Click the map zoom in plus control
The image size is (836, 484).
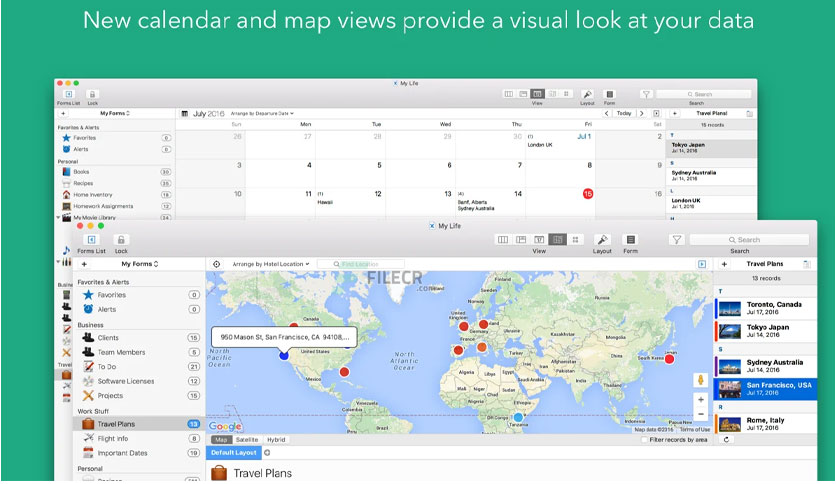tap(701, 399)
